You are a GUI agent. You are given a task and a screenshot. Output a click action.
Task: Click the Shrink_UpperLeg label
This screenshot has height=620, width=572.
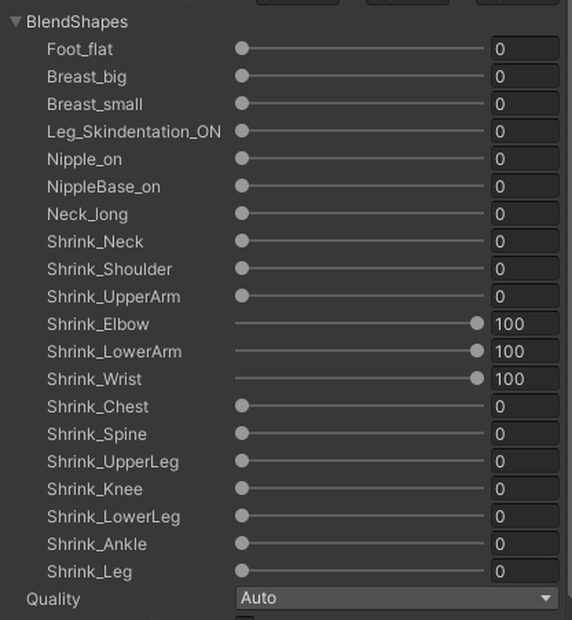[x=113, y=462]
